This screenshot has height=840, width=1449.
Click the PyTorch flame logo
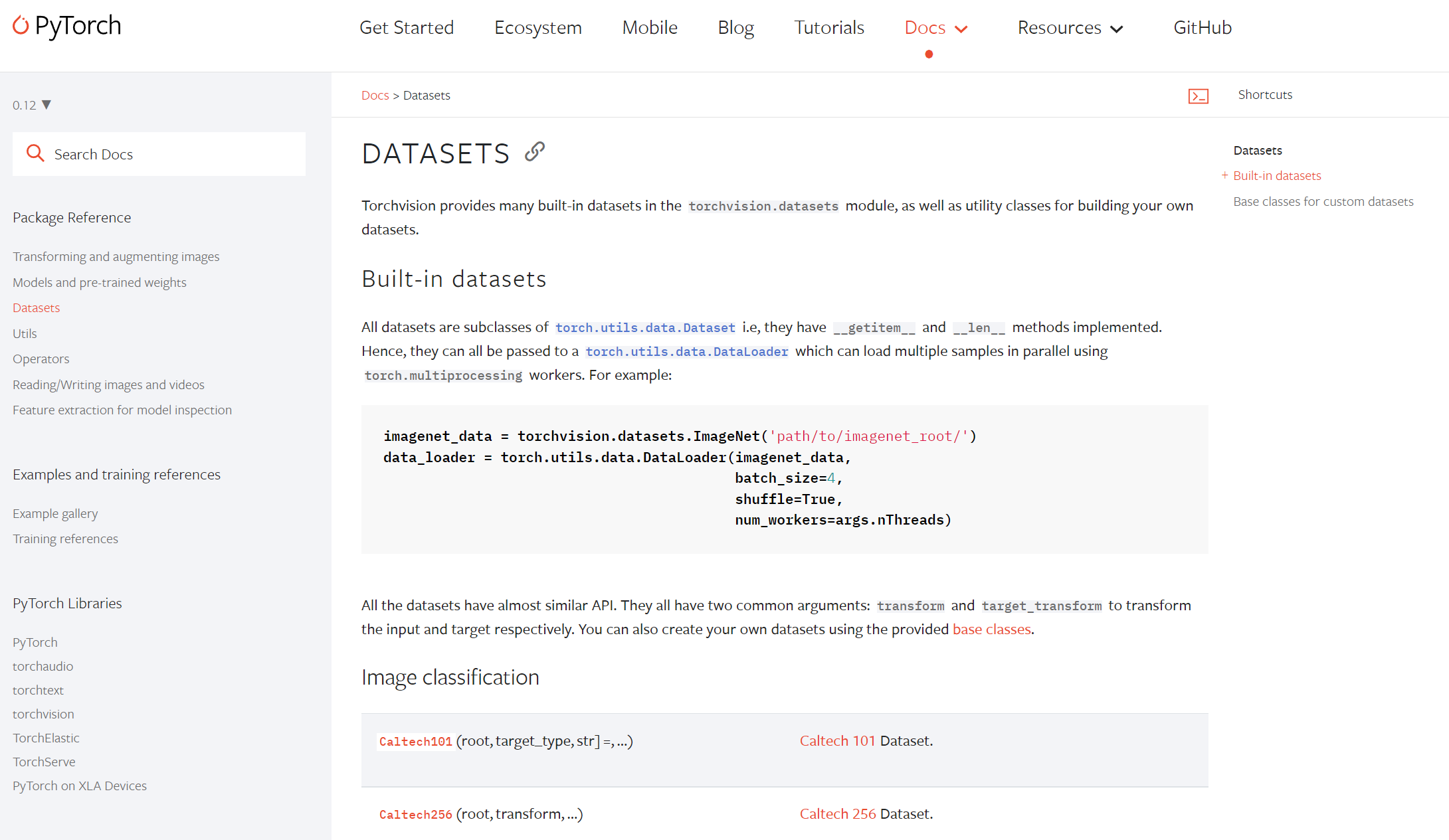pyautogui.click(x=21, y=25)
